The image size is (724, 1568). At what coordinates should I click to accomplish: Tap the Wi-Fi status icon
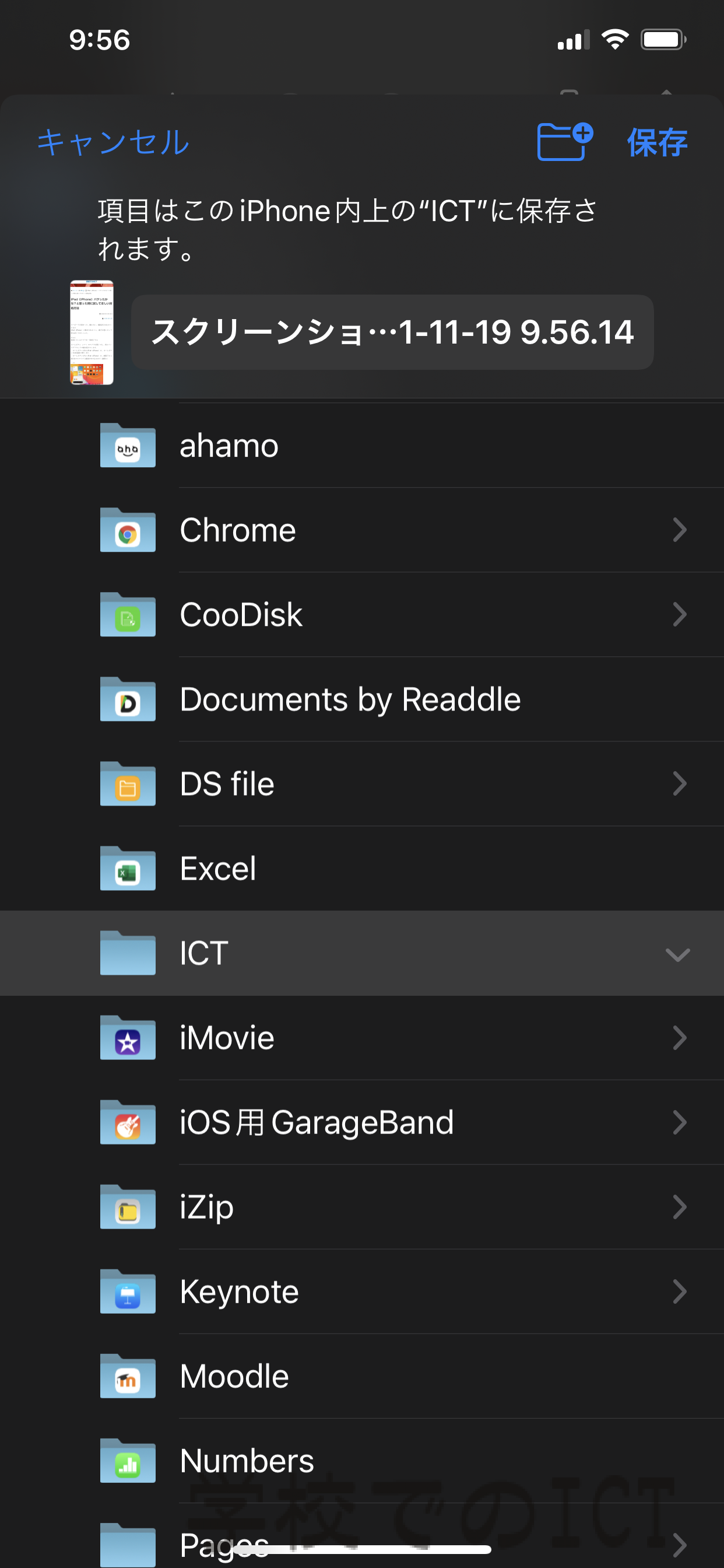coord(614,40)
